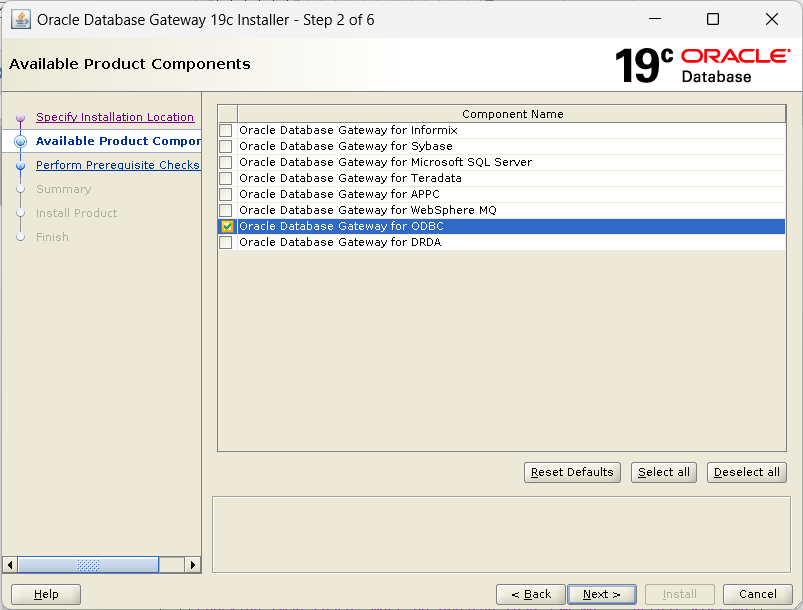Image resolution: width=803 pixels, height=610 pixels.
Task: Check the Gateway for Teradata checkbox
Action: (x=225, y=178)
